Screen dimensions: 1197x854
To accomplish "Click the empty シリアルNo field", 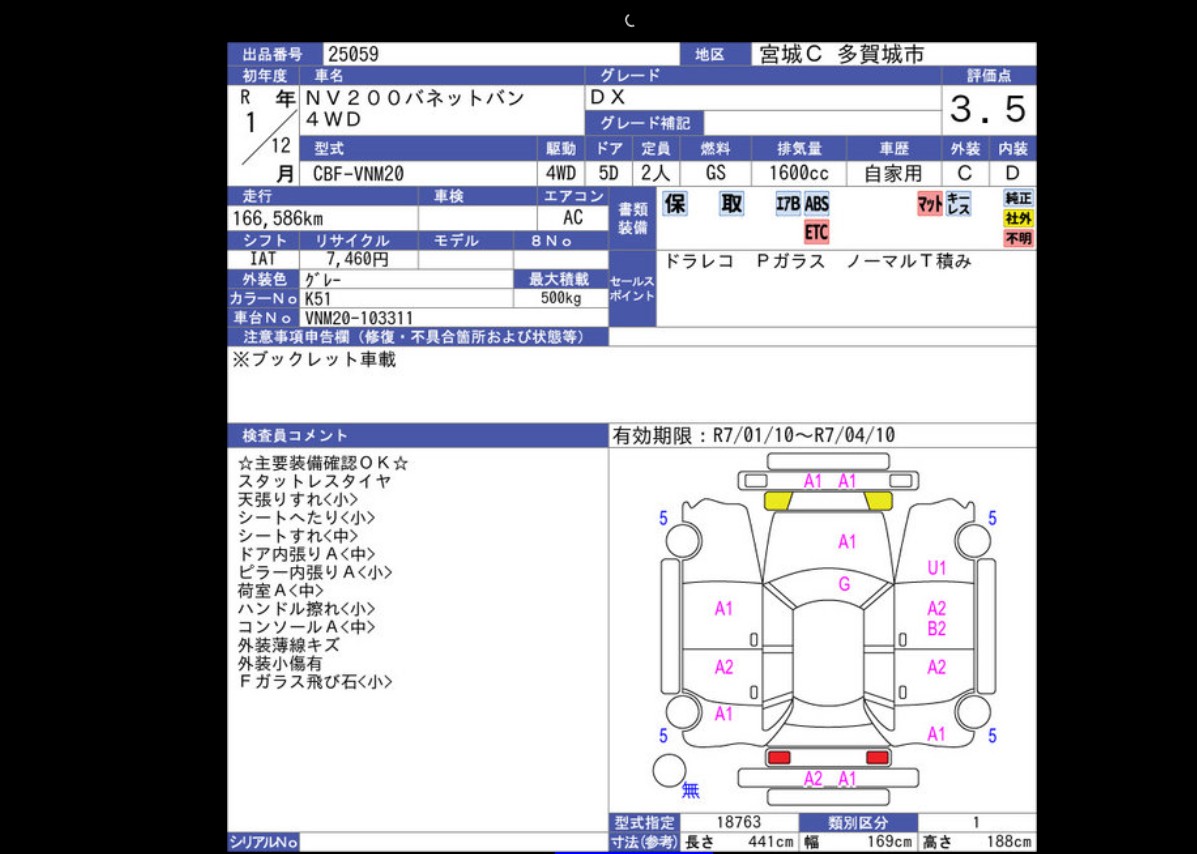I will coord(454,843).
